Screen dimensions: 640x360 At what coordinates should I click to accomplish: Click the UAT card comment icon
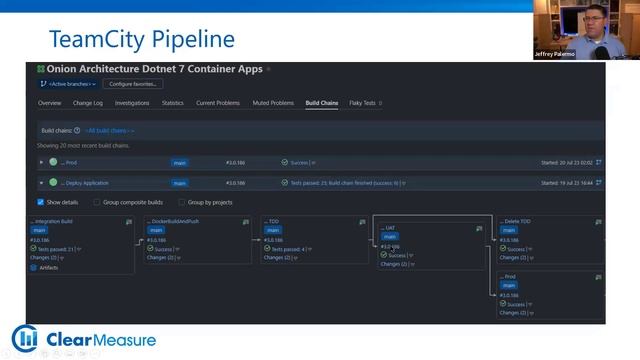[479, 229]
